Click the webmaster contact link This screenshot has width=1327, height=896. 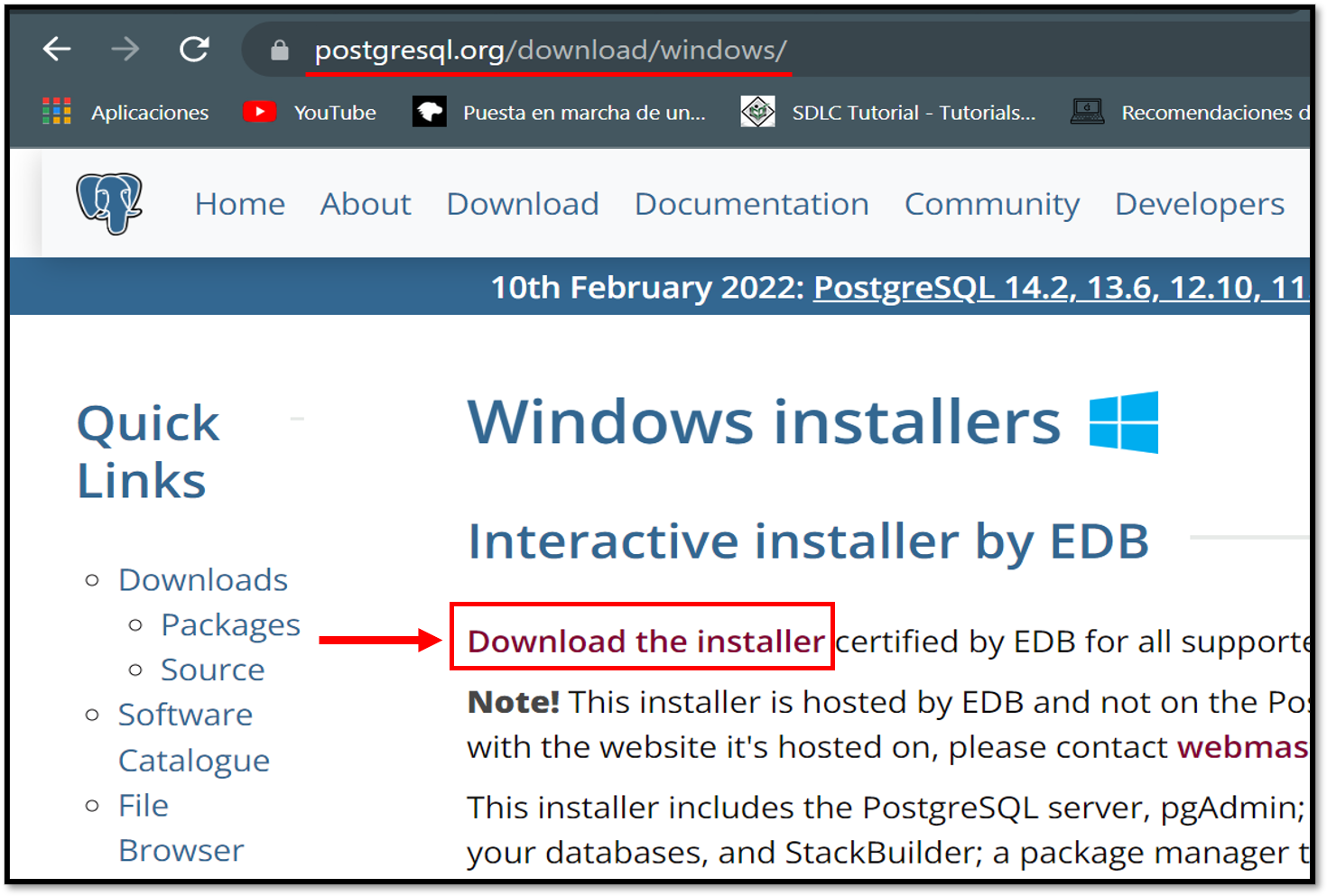click(x=1243, y=747)
